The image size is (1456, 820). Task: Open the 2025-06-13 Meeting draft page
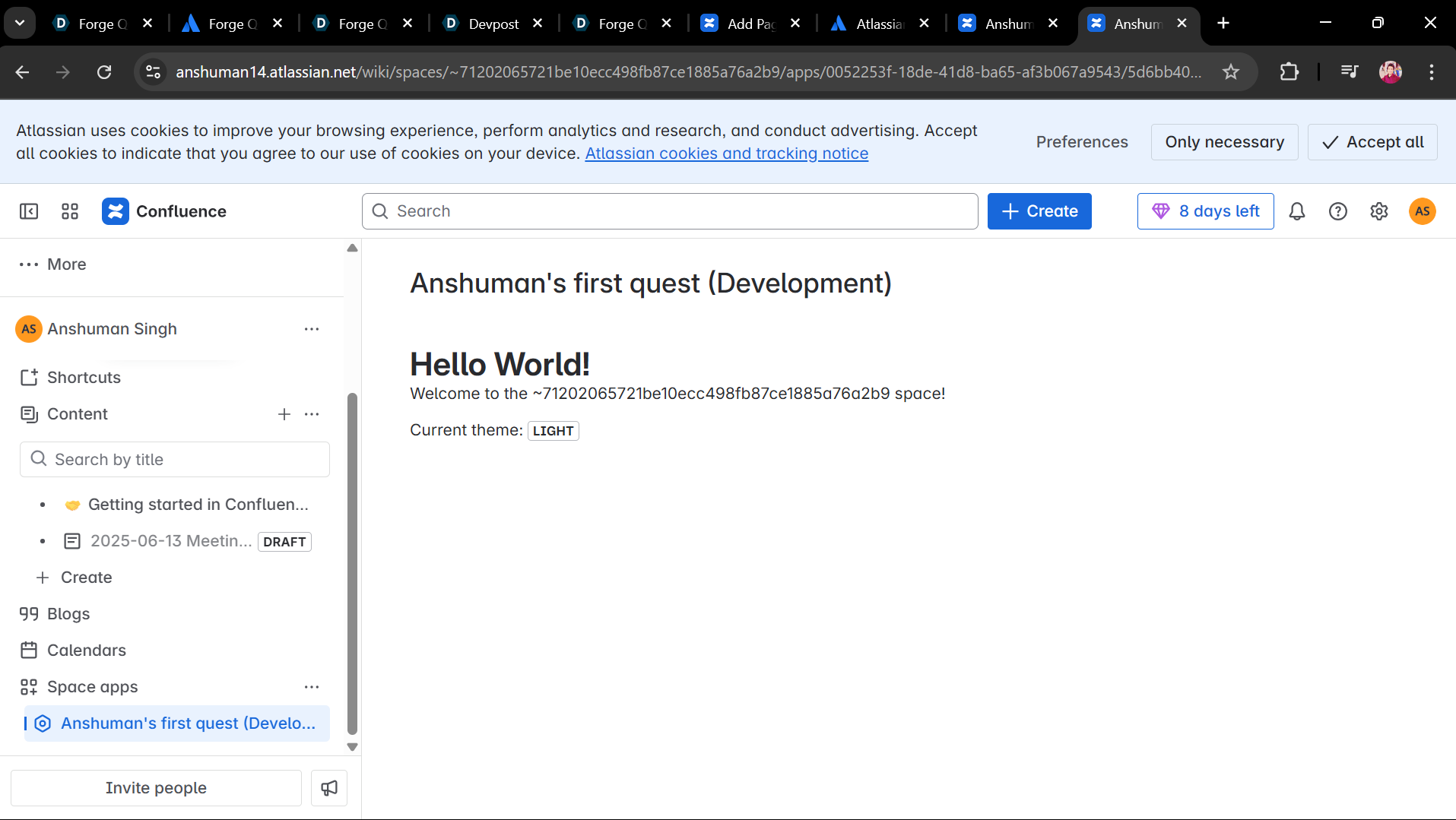pos(171,541)
